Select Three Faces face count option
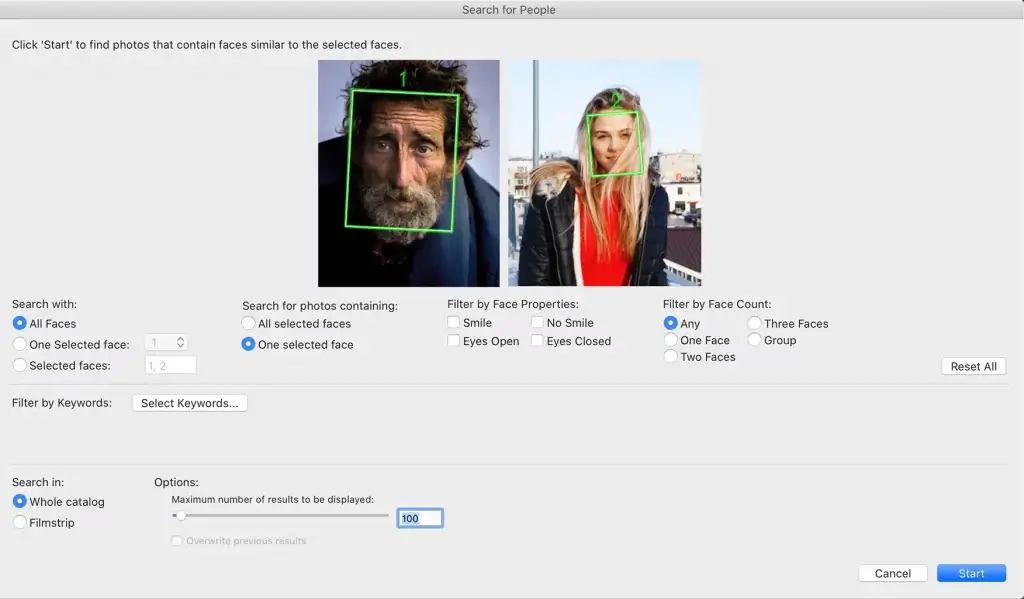 [x=755, y=324]
